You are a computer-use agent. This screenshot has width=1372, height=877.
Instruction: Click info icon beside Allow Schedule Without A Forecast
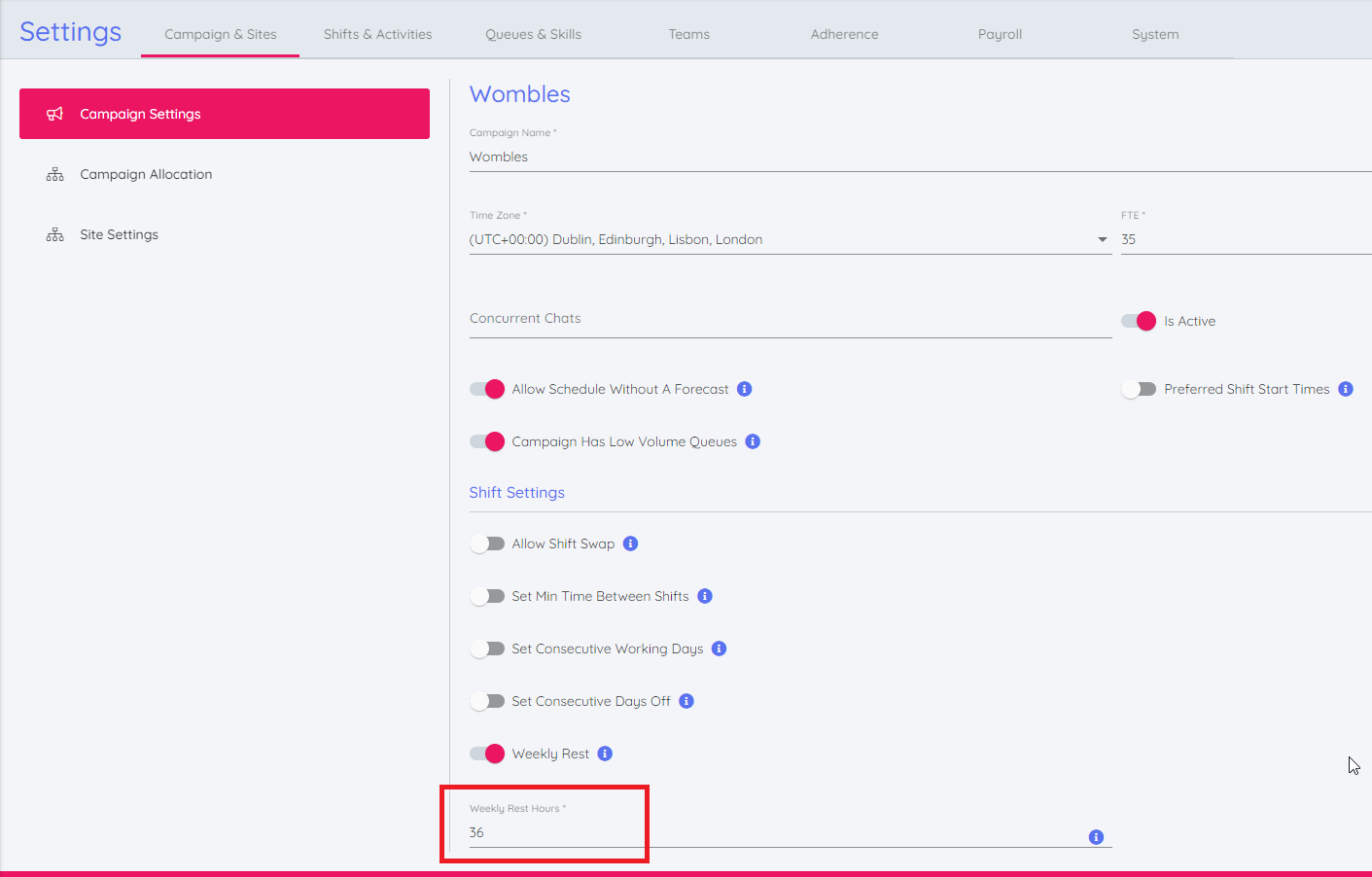point(745,389)
